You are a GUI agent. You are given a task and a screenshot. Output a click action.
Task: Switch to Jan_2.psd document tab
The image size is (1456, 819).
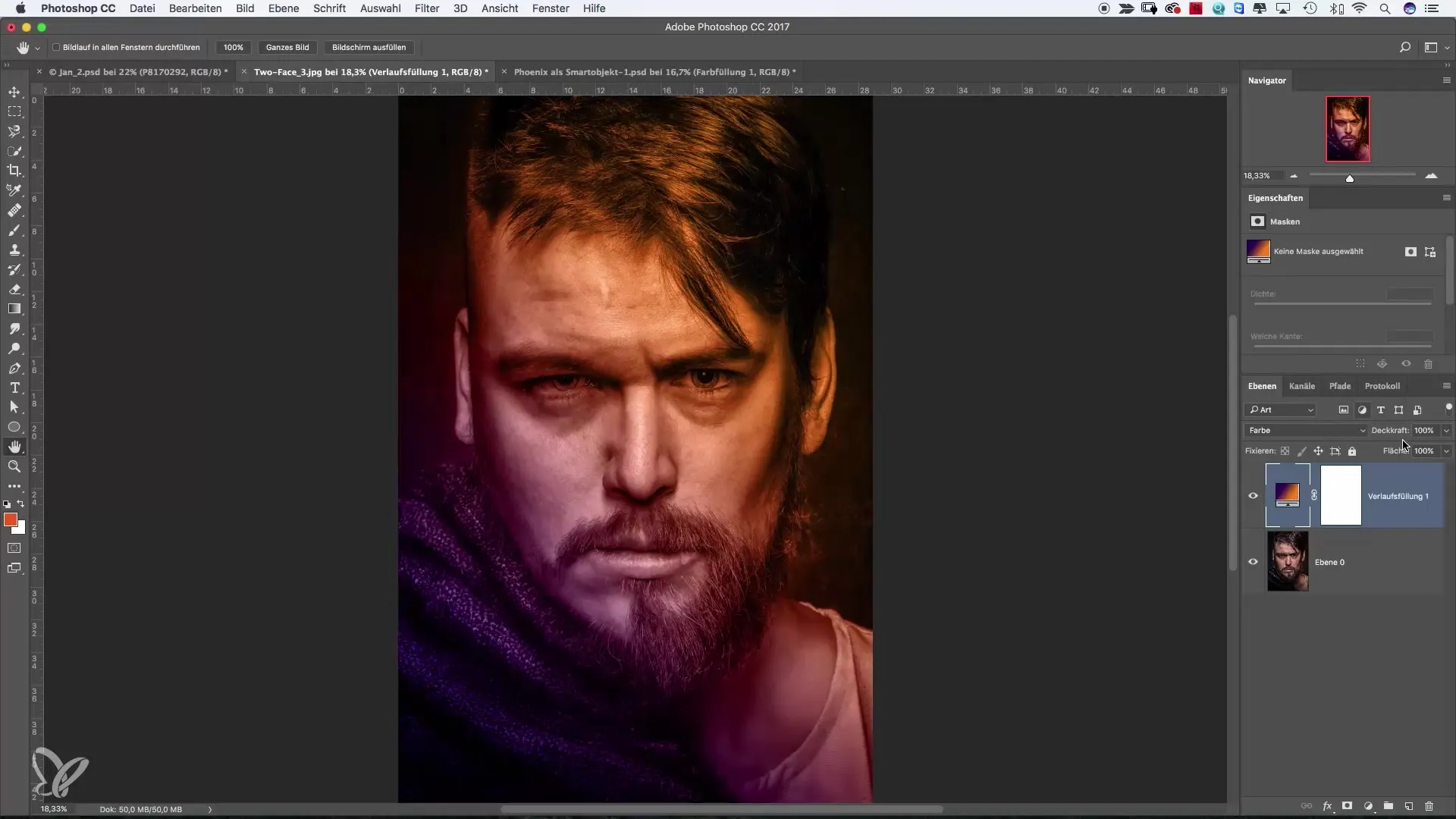pyautogui.click(x=138, y=72)
